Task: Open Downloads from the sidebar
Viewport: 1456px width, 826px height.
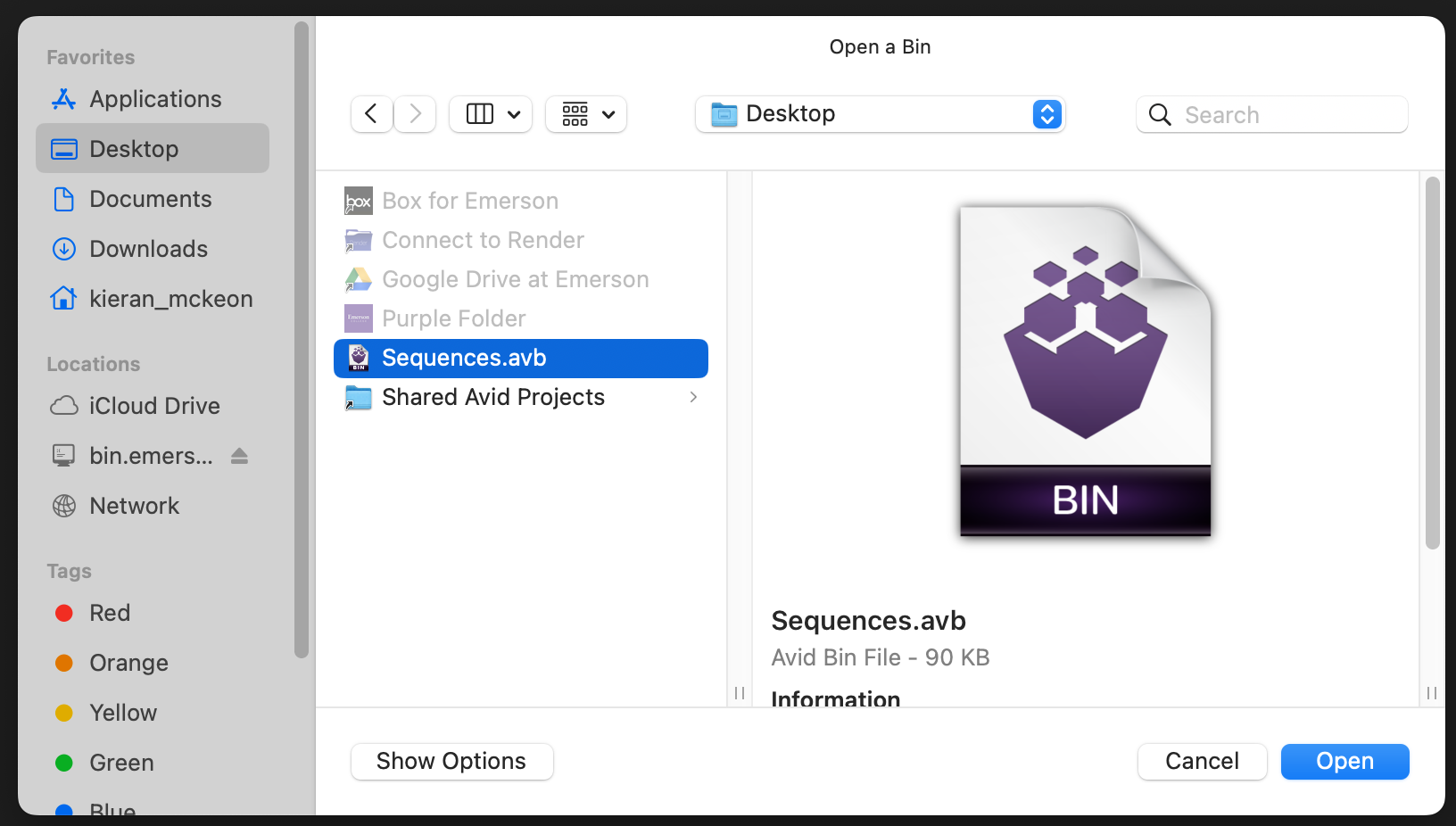Action: click(x=153, y=249)
